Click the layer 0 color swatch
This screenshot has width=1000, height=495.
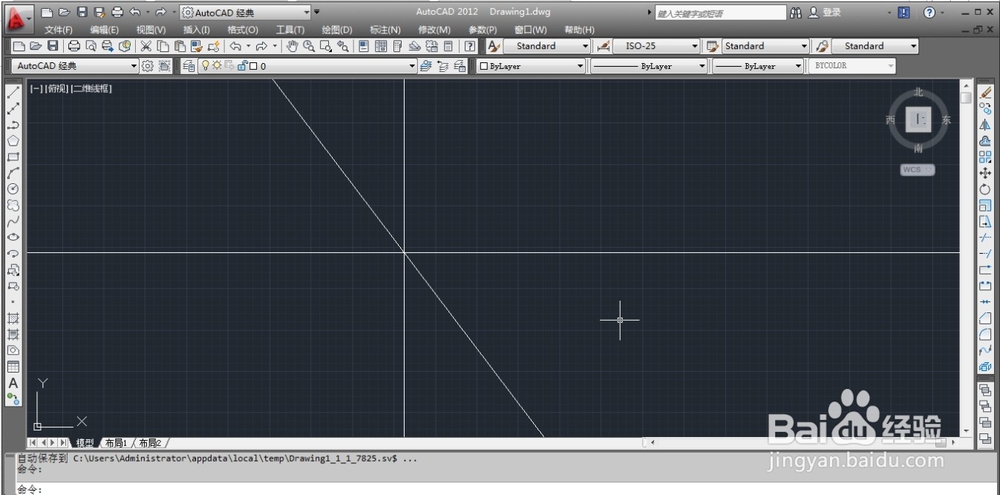click(x=253, y=66)
